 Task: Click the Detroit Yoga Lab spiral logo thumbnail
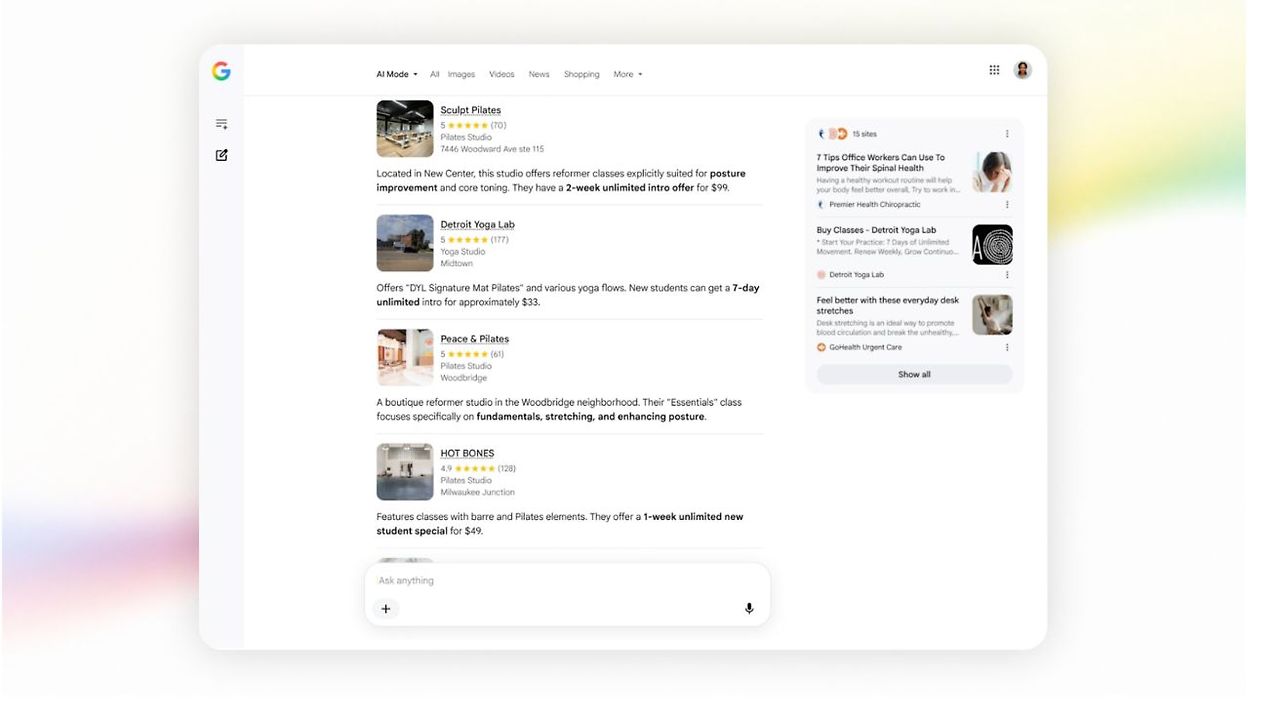[992, 244]
